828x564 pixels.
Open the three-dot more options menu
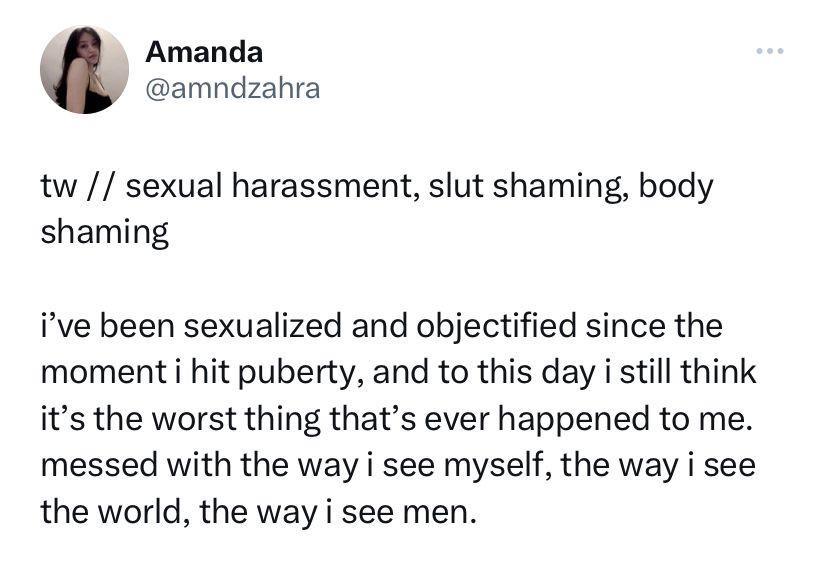click(769, 51)
